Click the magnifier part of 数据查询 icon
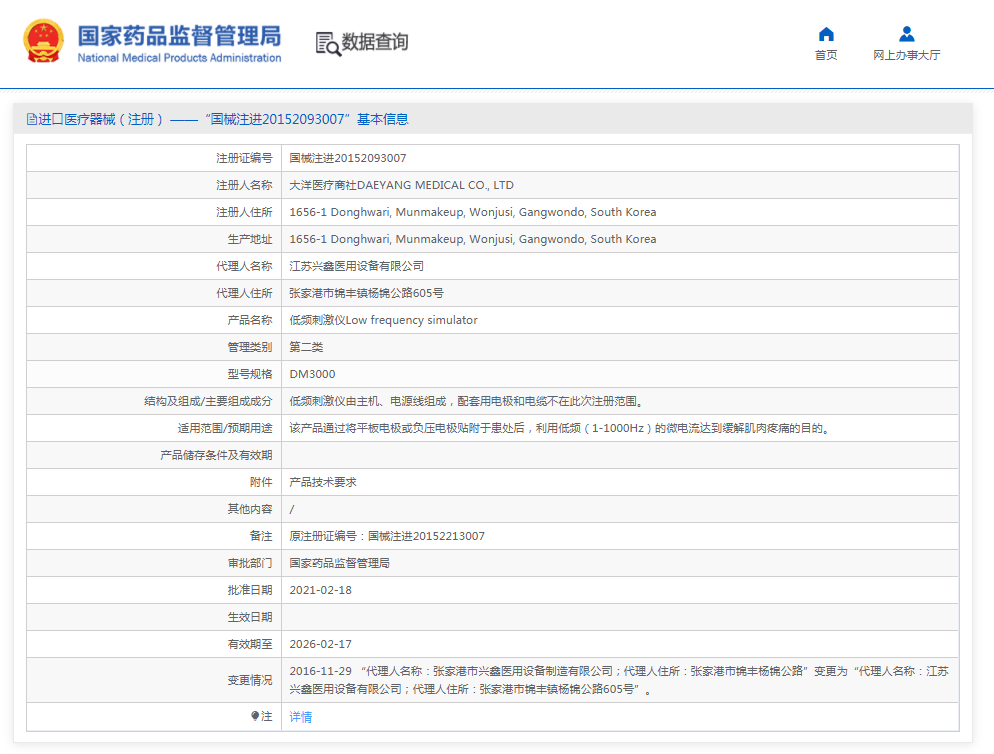 click(334, 49)
